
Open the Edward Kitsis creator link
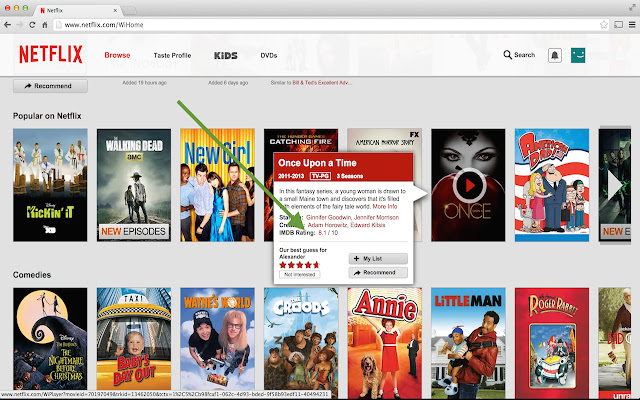click(368, 225)
